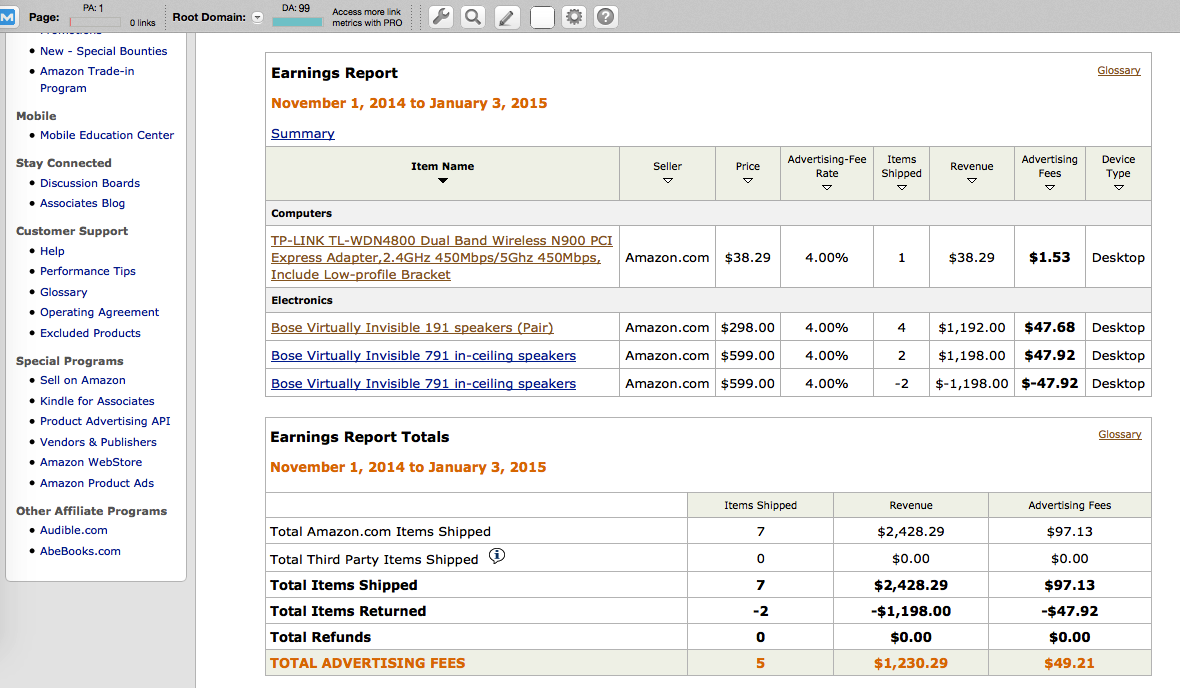Open Bose 791 link with 2 items shipped
The height and width of the screenshot is (688, 1180).
[423, 355]
